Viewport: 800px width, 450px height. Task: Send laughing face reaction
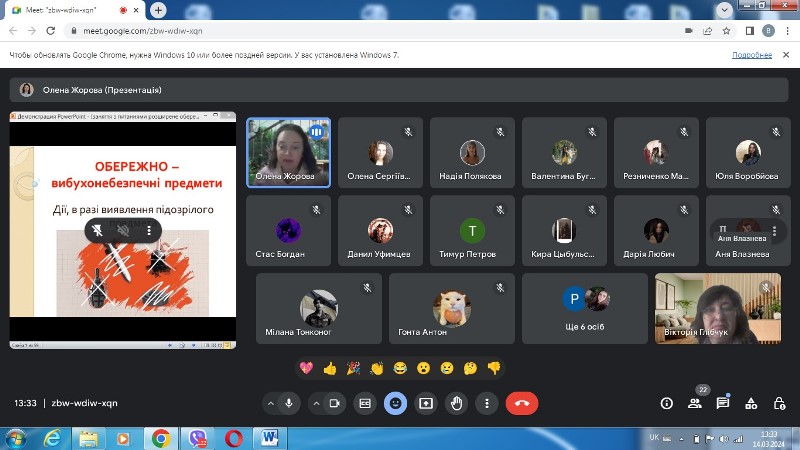[x=400, y=368]
